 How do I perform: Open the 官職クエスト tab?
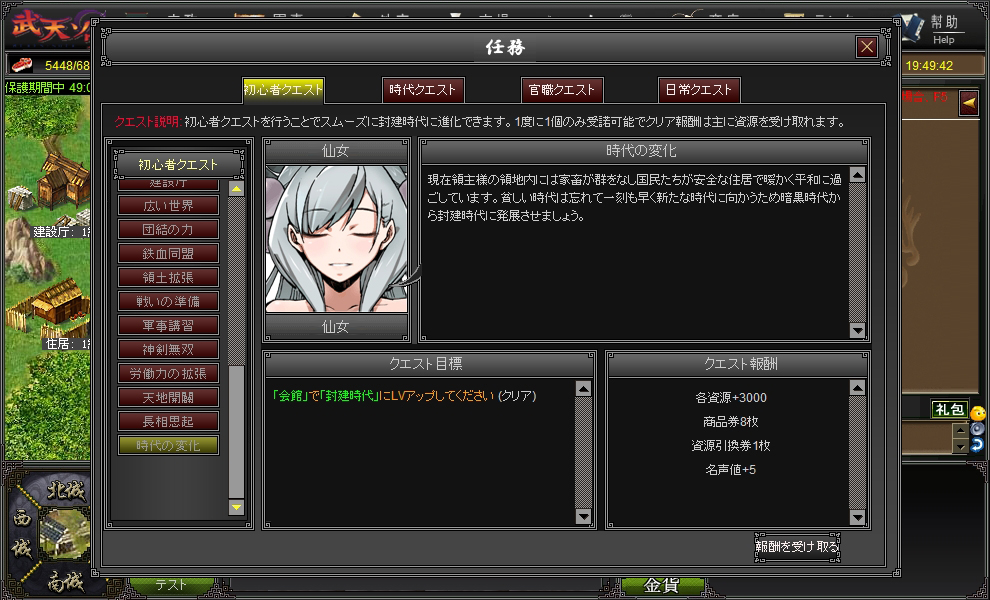point(561,90)
